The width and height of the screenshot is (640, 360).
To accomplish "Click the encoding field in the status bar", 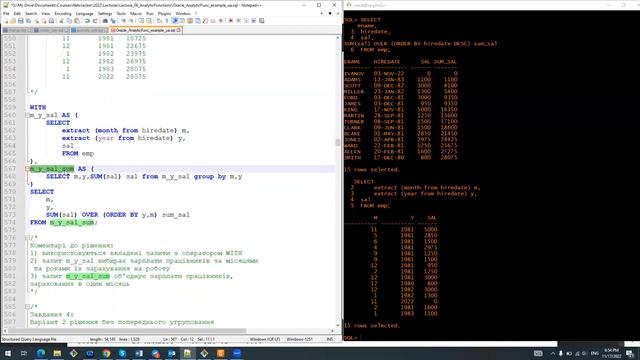I will (300, 339).
